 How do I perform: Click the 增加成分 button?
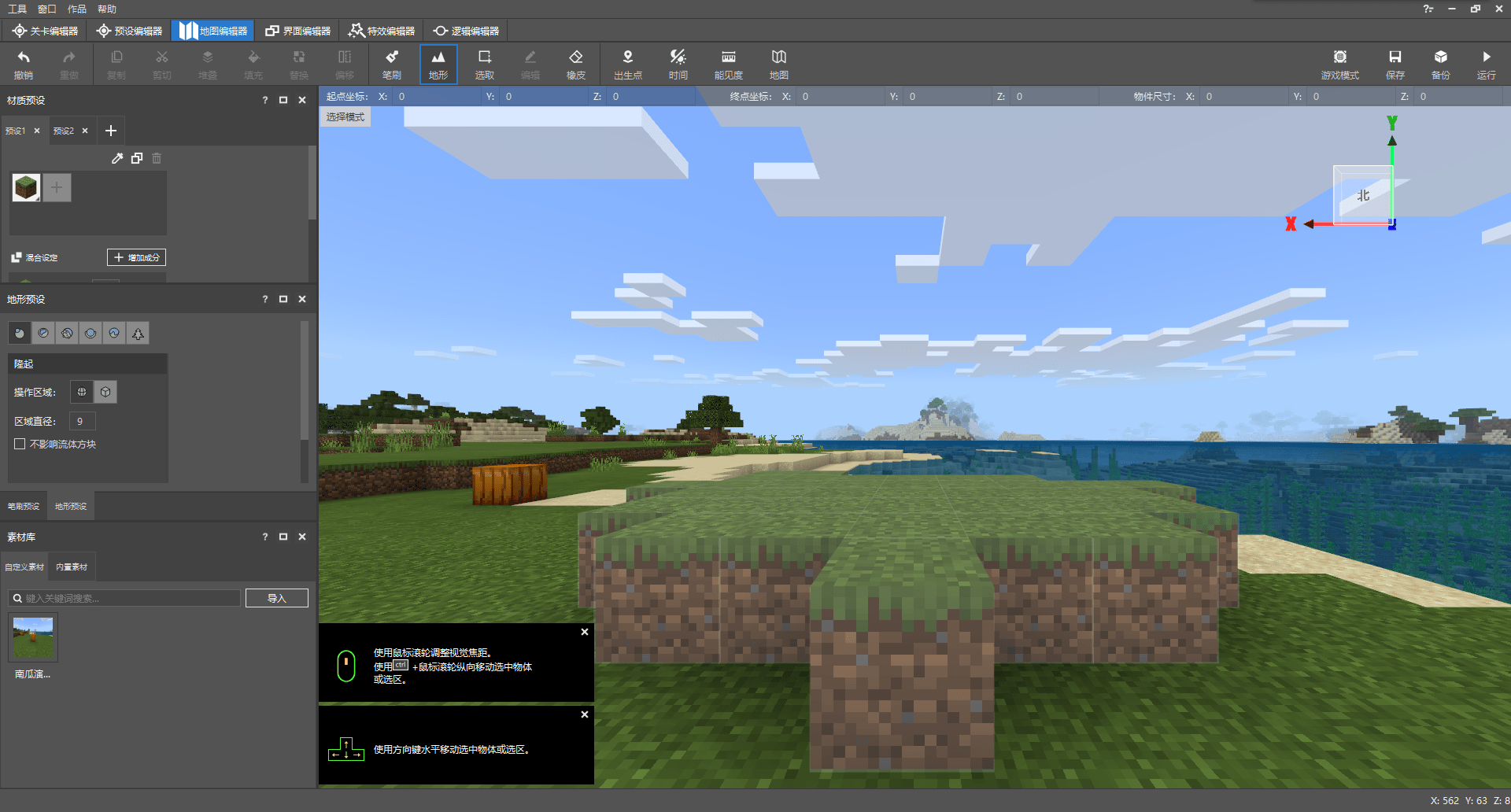coord(136,257)
